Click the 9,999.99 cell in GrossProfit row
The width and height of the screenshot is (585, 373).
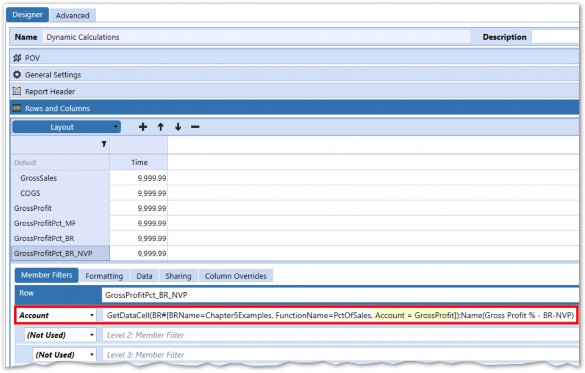click(x=139, y=208)
